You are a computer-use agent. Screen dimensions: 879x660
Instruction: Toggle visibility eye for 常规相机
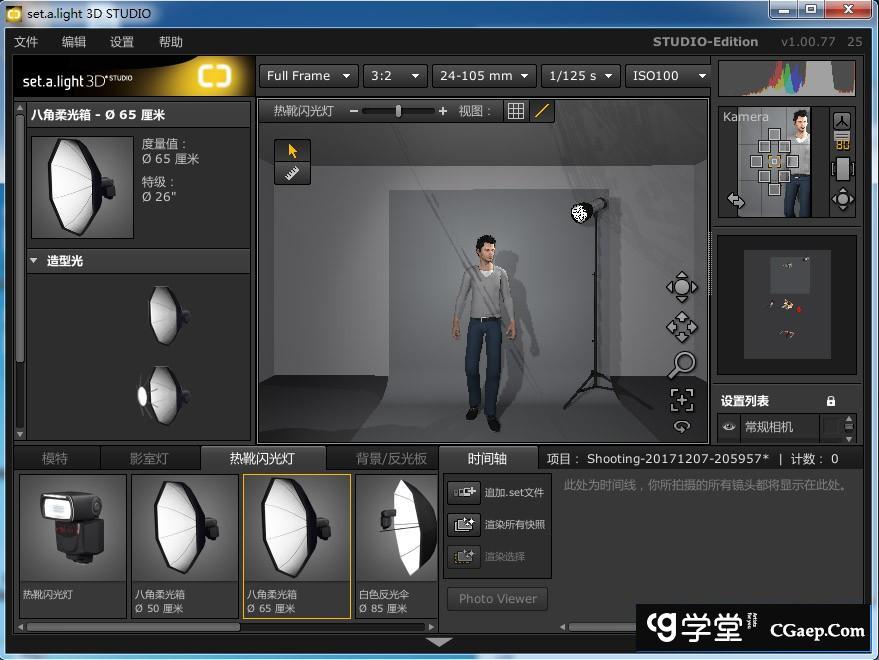[729, 427]
